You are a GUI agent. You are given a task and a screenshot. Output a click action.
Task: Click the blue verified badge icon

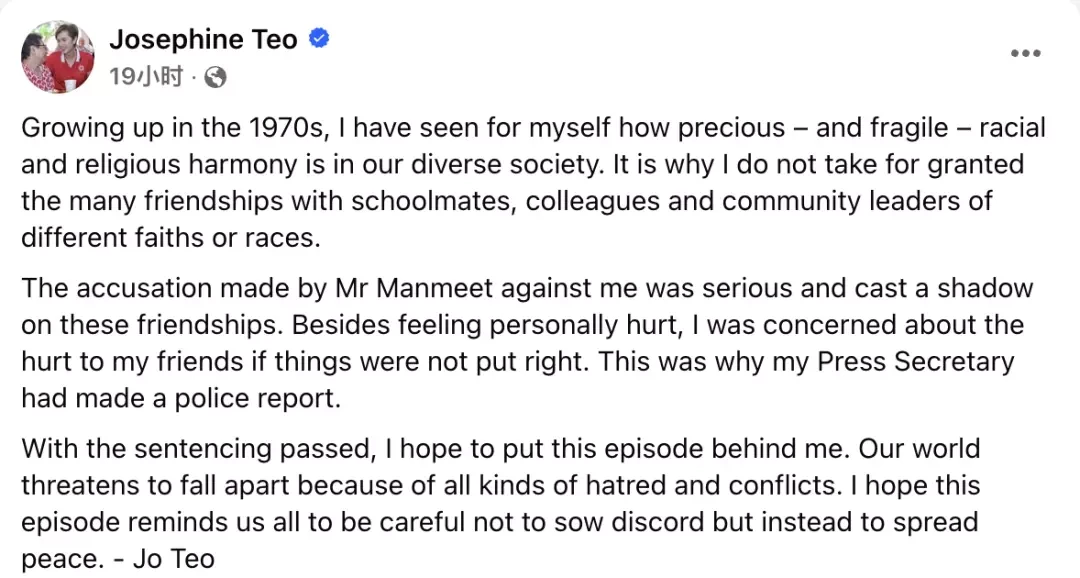(x=318, y=39)
